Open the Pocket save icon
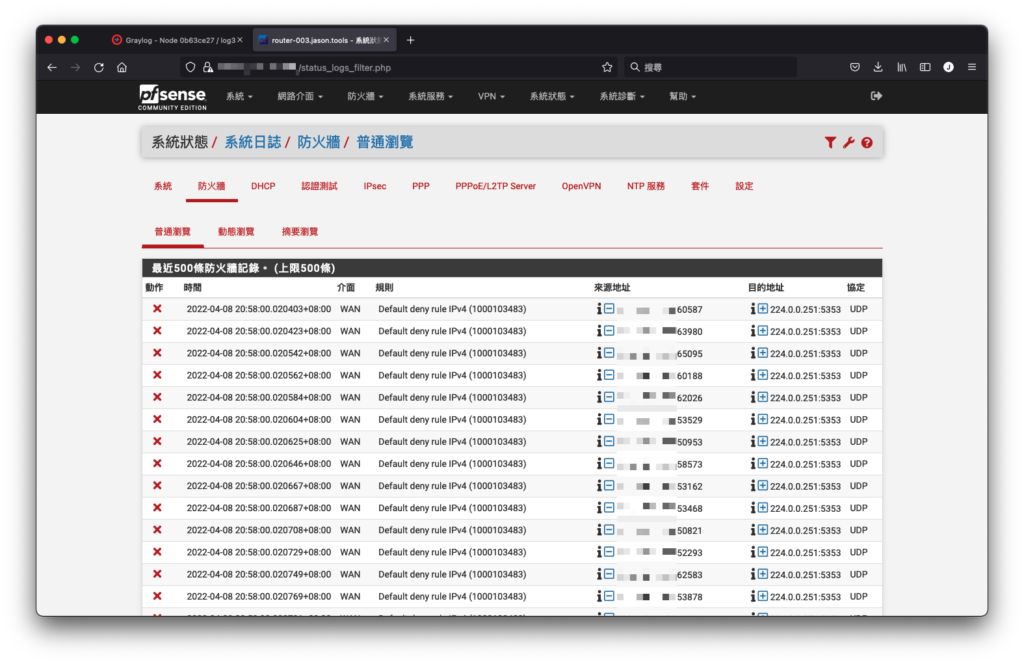 tap(854, 67)
